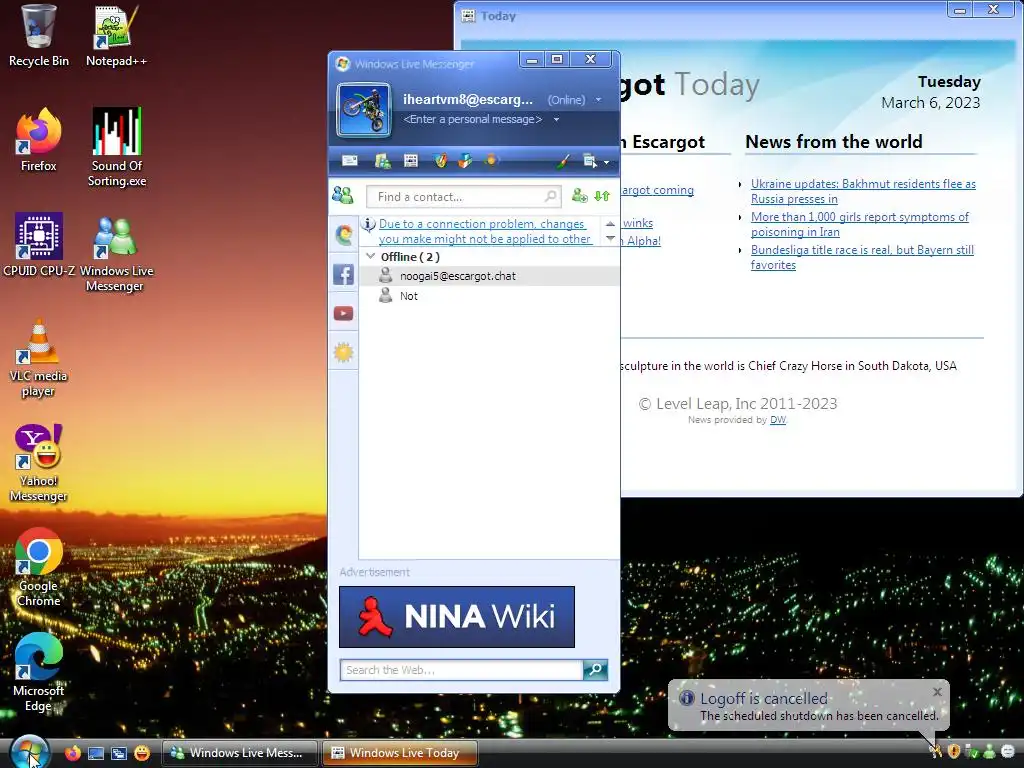The width and height of the screenshot is (1024, 768).
Task: Click the Add a contact icon
Action: tap(579, 196)
